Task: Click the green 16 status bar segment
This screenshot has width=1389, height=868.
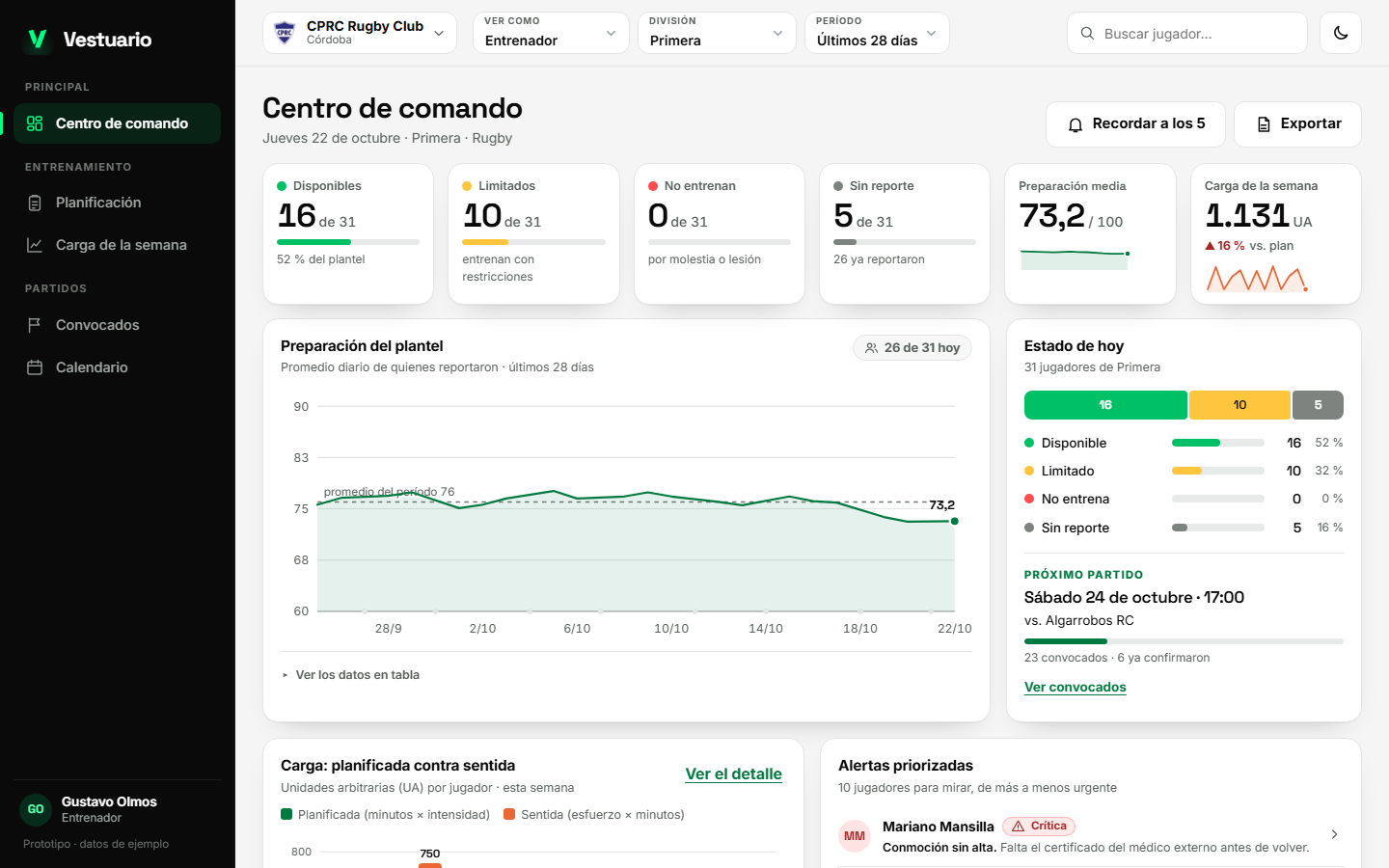Action: click(1105, 405)
